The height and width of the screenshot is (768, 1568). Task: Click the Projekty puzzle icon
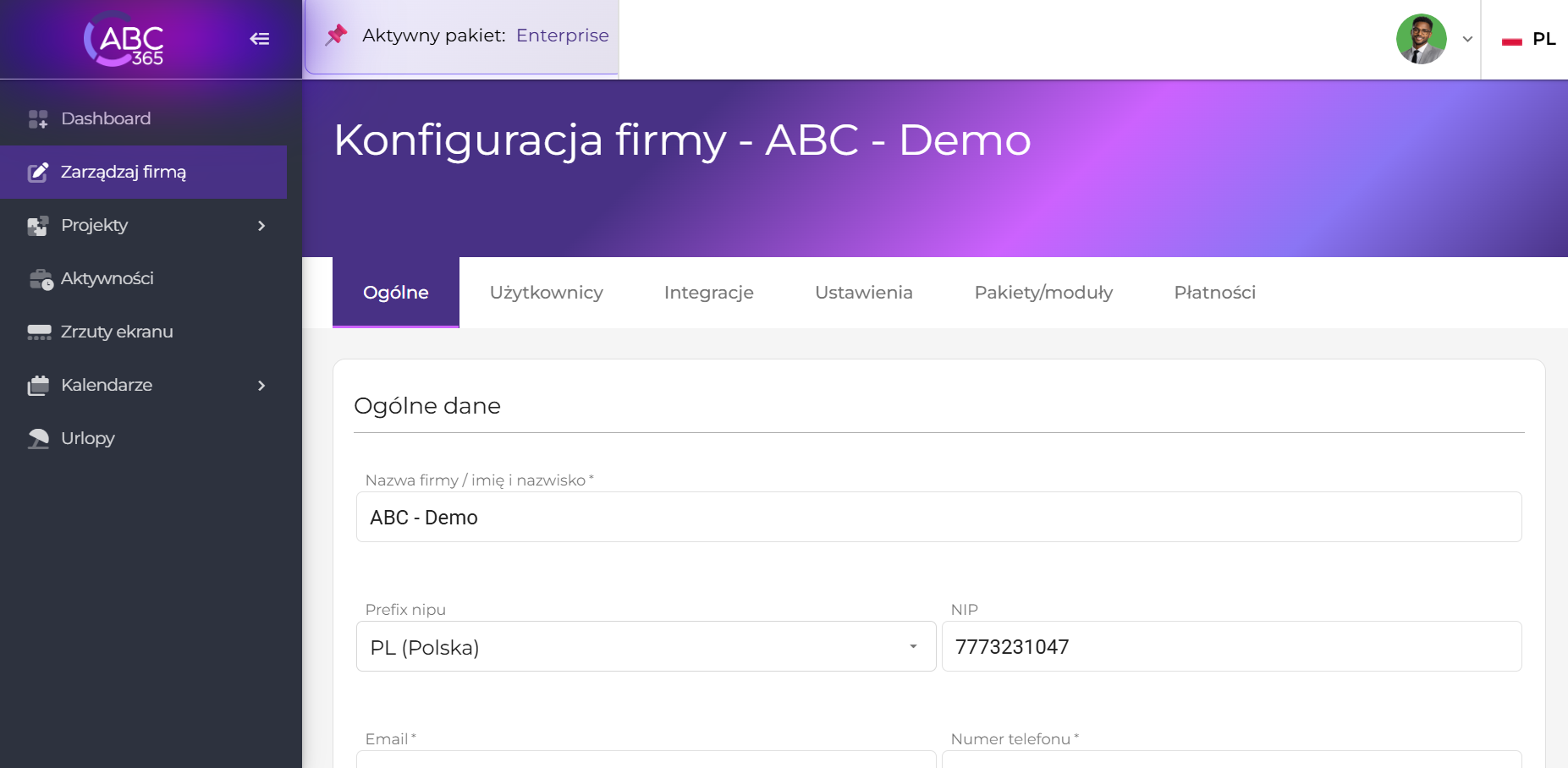[37, 225]
